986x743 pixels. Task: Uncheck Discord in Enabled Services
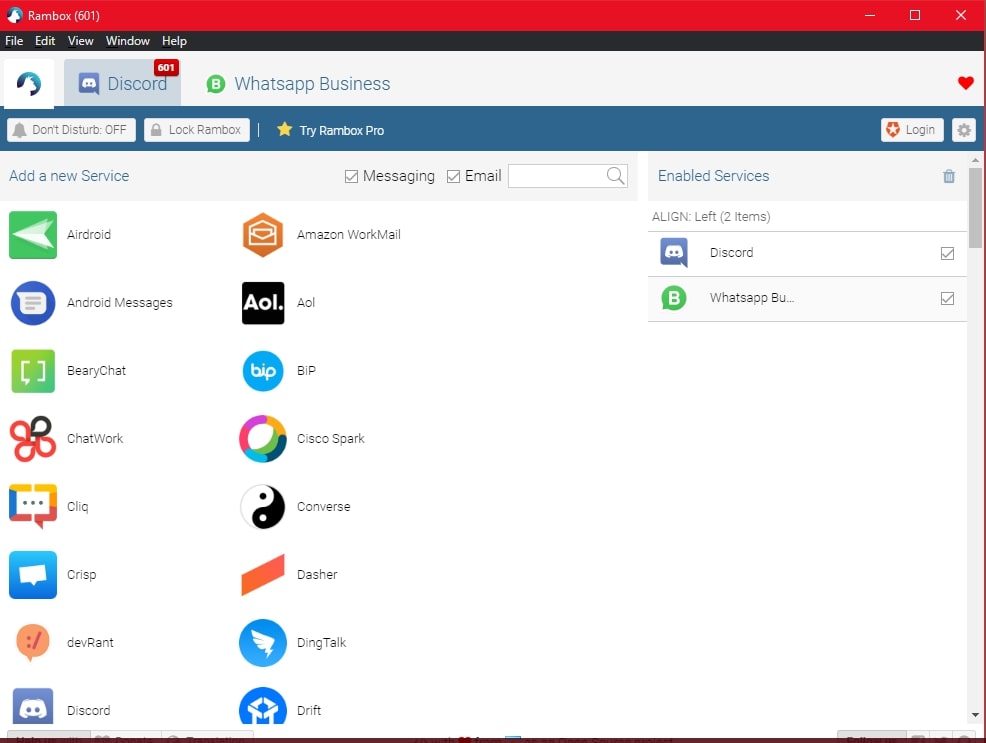pos(947,253)
